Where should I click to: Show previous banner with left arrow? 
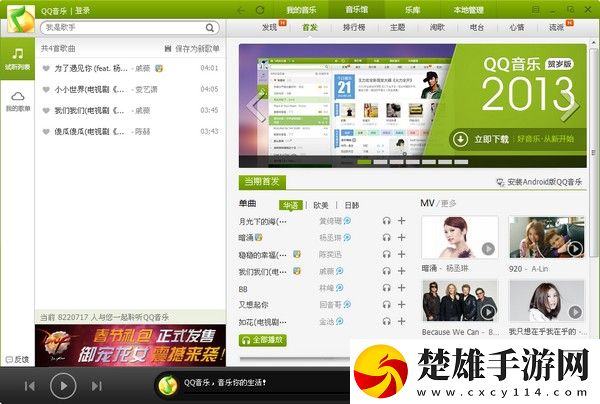pos(256,106)
